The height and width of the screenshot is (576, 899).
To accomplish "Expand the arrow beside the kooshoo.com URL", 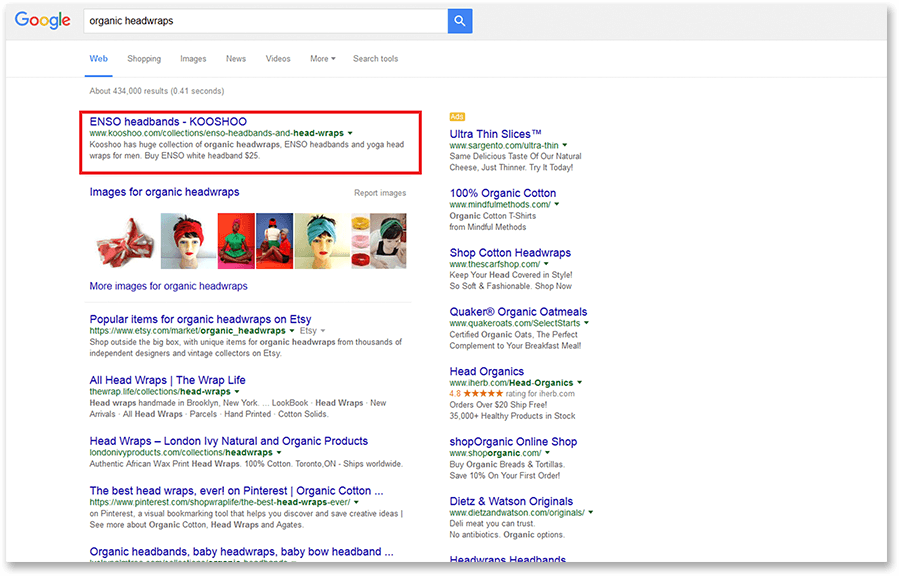I will point(350,133).
